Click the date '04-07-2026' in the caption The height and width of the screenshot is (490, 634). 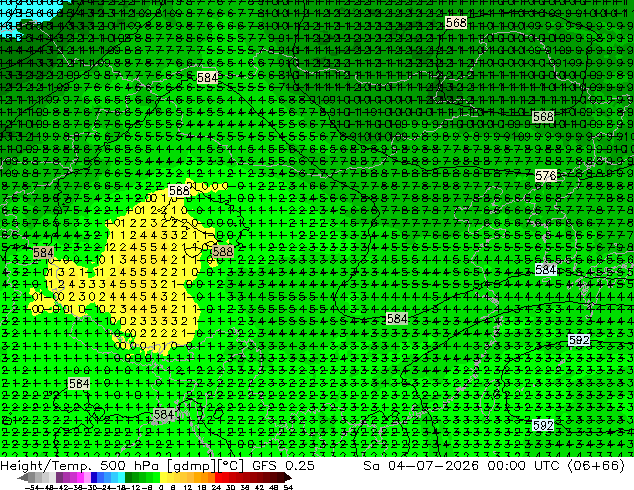pyautogui.click(x=433, y=466)
